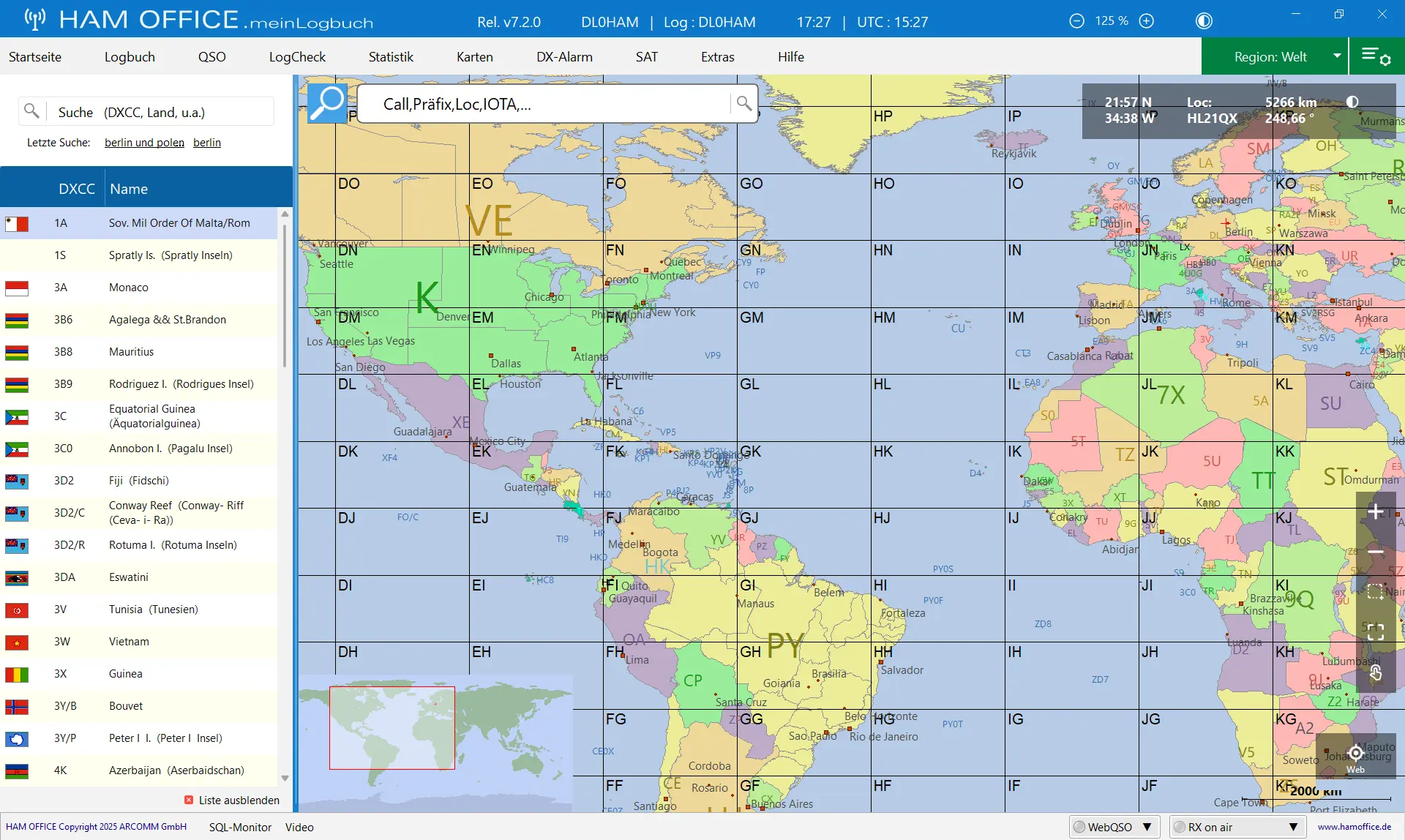Click the small magnifier in Call/Präfix field
This screenshot has height=840, width=1405.
(743, 103)
